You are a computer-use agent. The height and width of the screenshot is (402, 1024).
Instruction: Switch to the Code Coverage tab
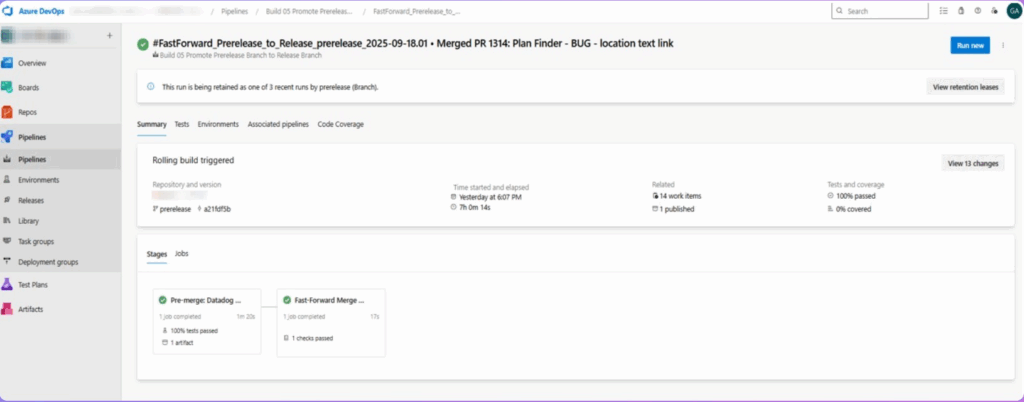point(340,124)
